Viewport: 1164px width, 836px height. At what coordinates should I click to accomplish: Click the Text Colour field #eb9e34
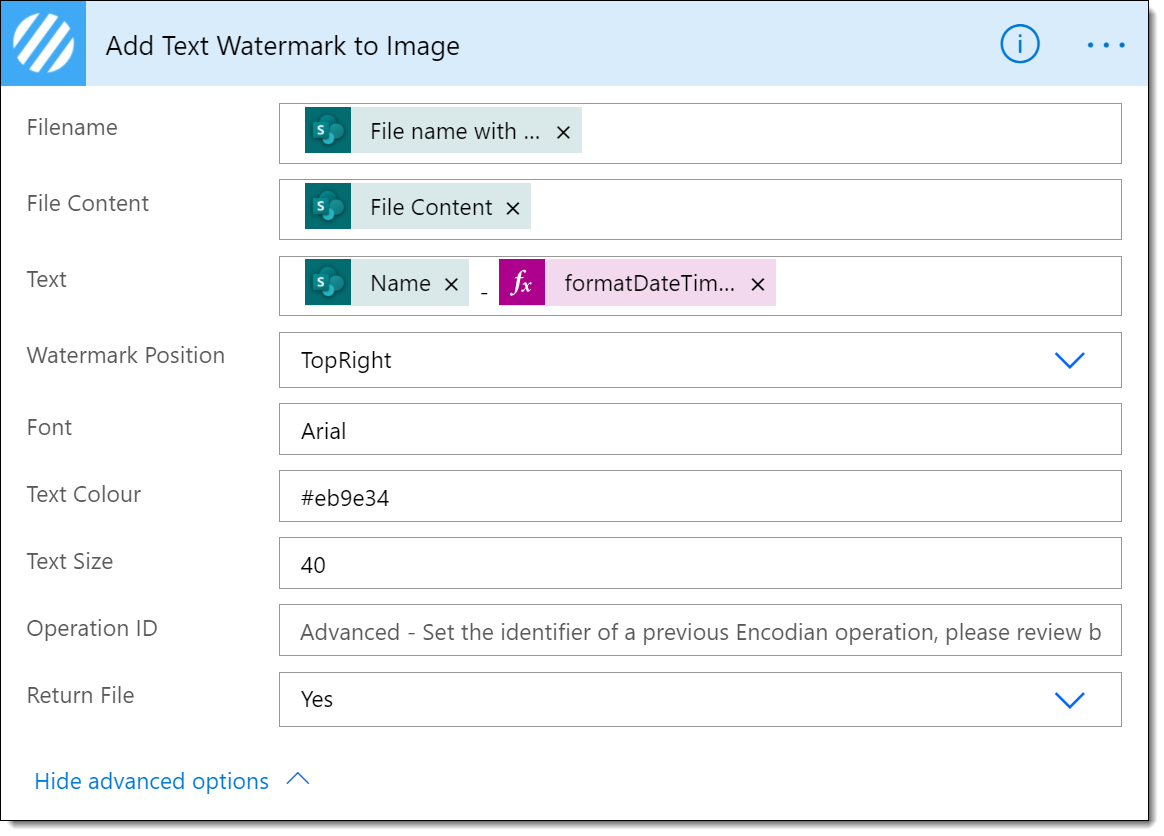(x=700, y=498)
